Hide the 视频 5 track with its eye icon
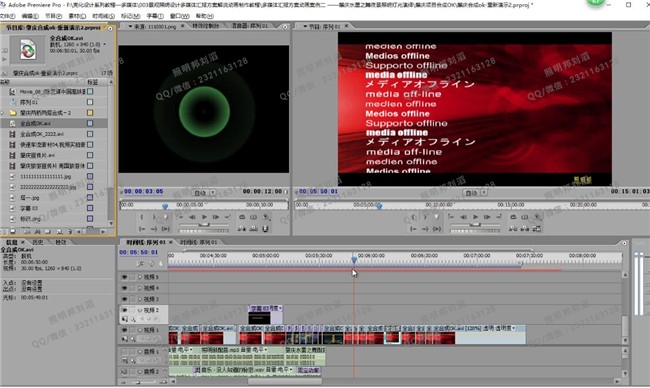The width and height of the screenshot is (650, 388). [124, 277]
